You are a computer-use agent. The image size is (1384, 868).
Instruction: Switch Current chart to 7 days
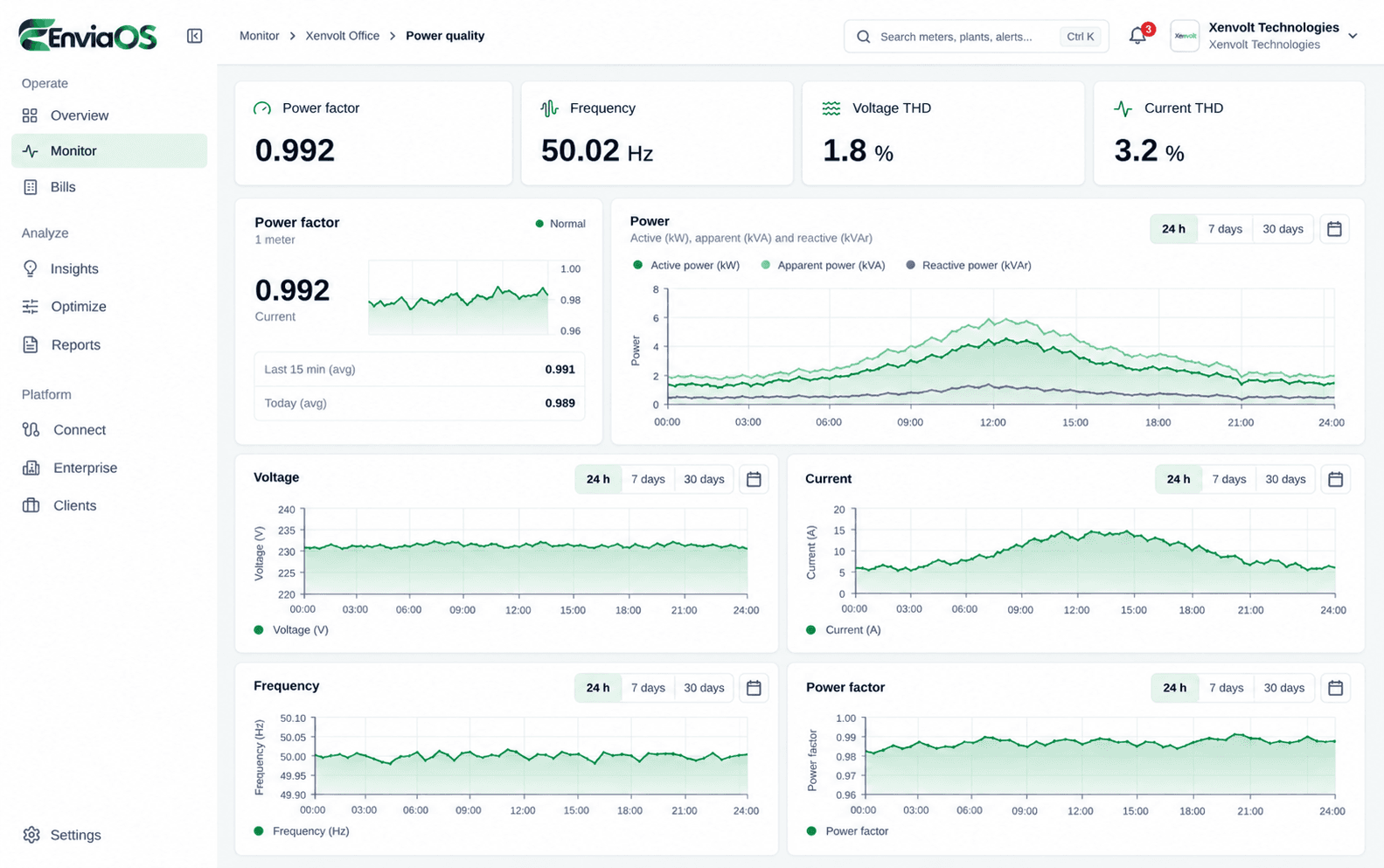pos(1228,479)
